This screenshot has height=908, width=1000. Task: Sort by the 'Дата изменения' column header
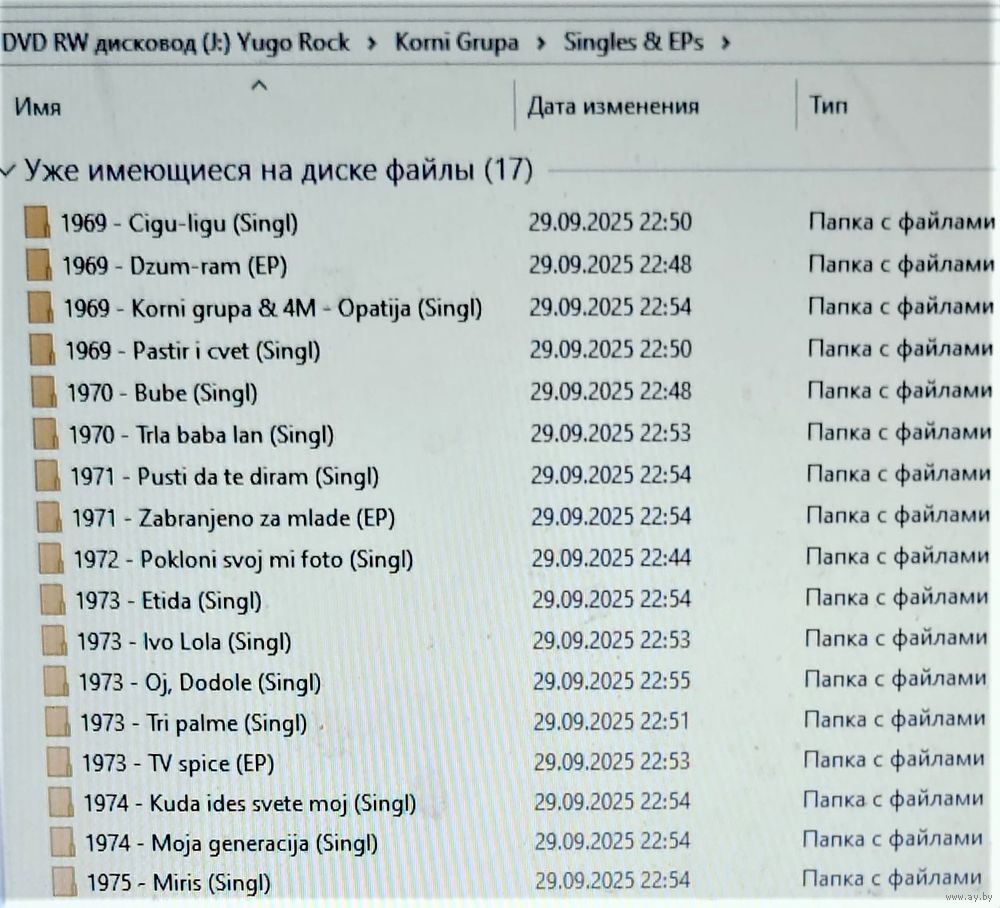point(612,107)
